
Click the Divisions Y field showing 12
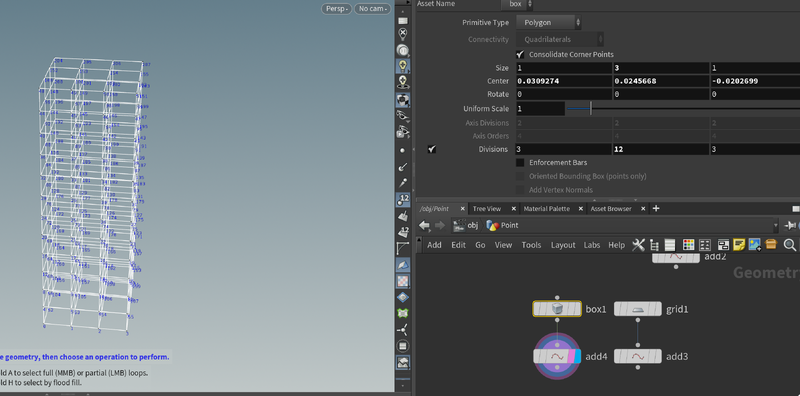(x=661, y=149)
